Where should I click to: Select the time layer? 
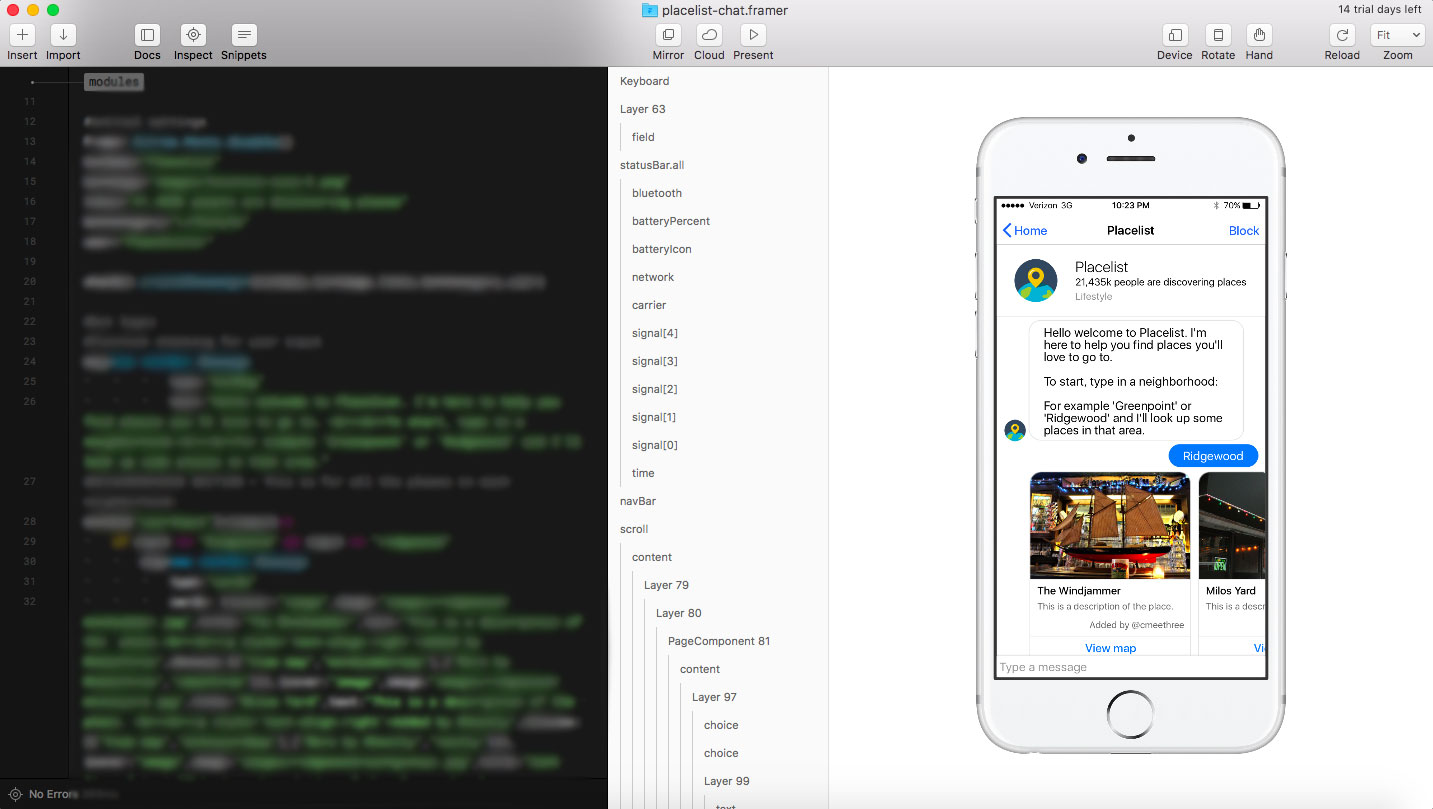coord(643,473)
